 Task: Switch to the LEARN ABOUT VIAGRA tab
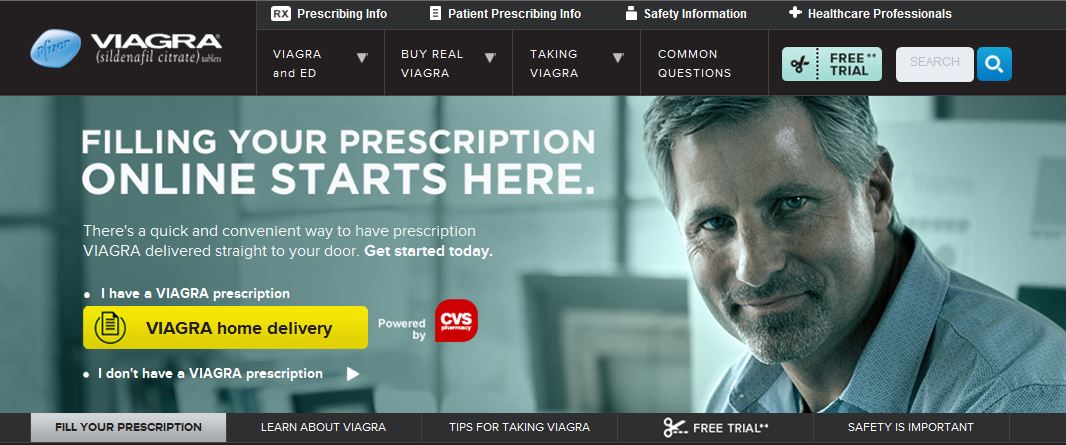pyautogui.click(x=324, y=427)
